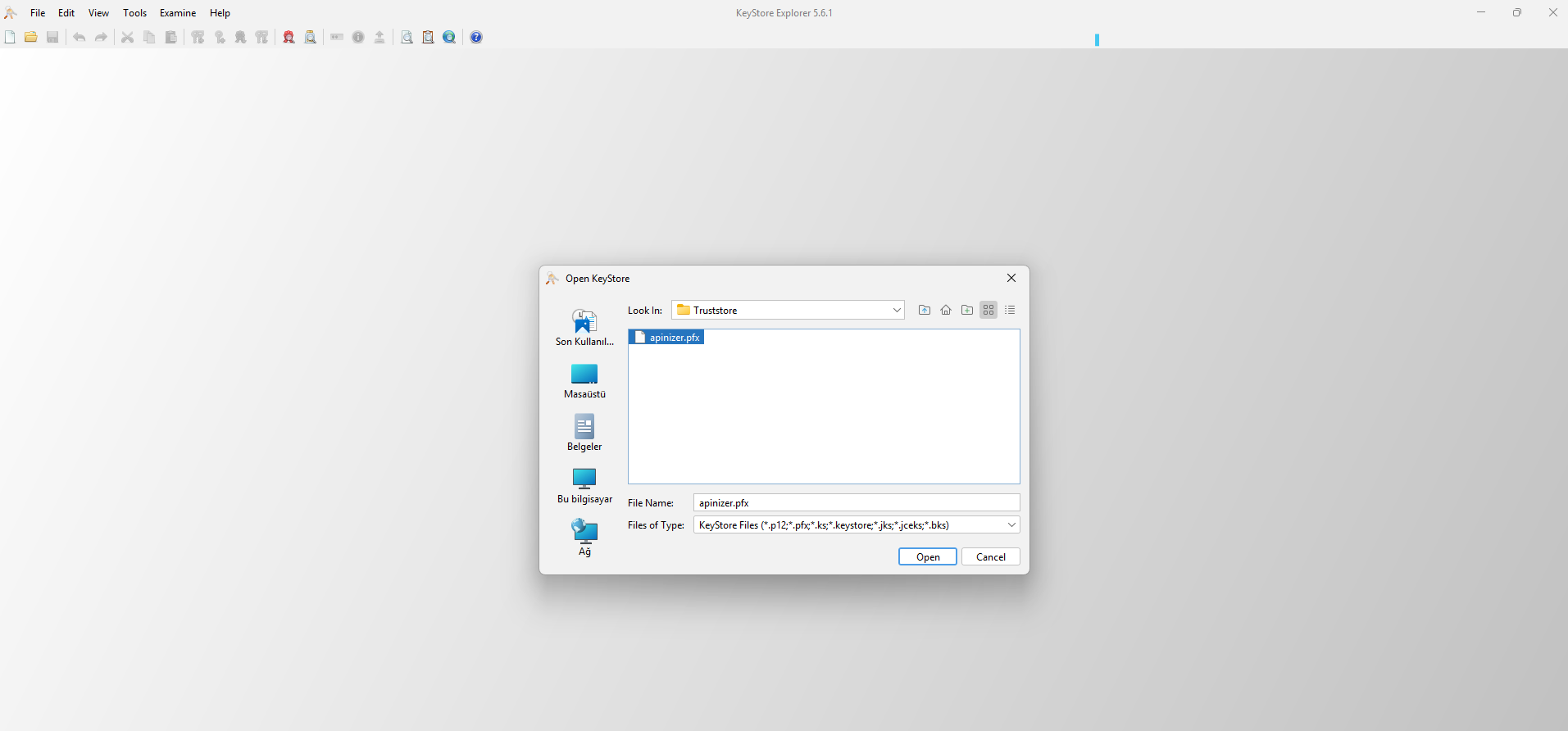Minimize the KeyStore Explorer window
Viewport: 1568px width, 731px height.
[x=1481, y=12]
